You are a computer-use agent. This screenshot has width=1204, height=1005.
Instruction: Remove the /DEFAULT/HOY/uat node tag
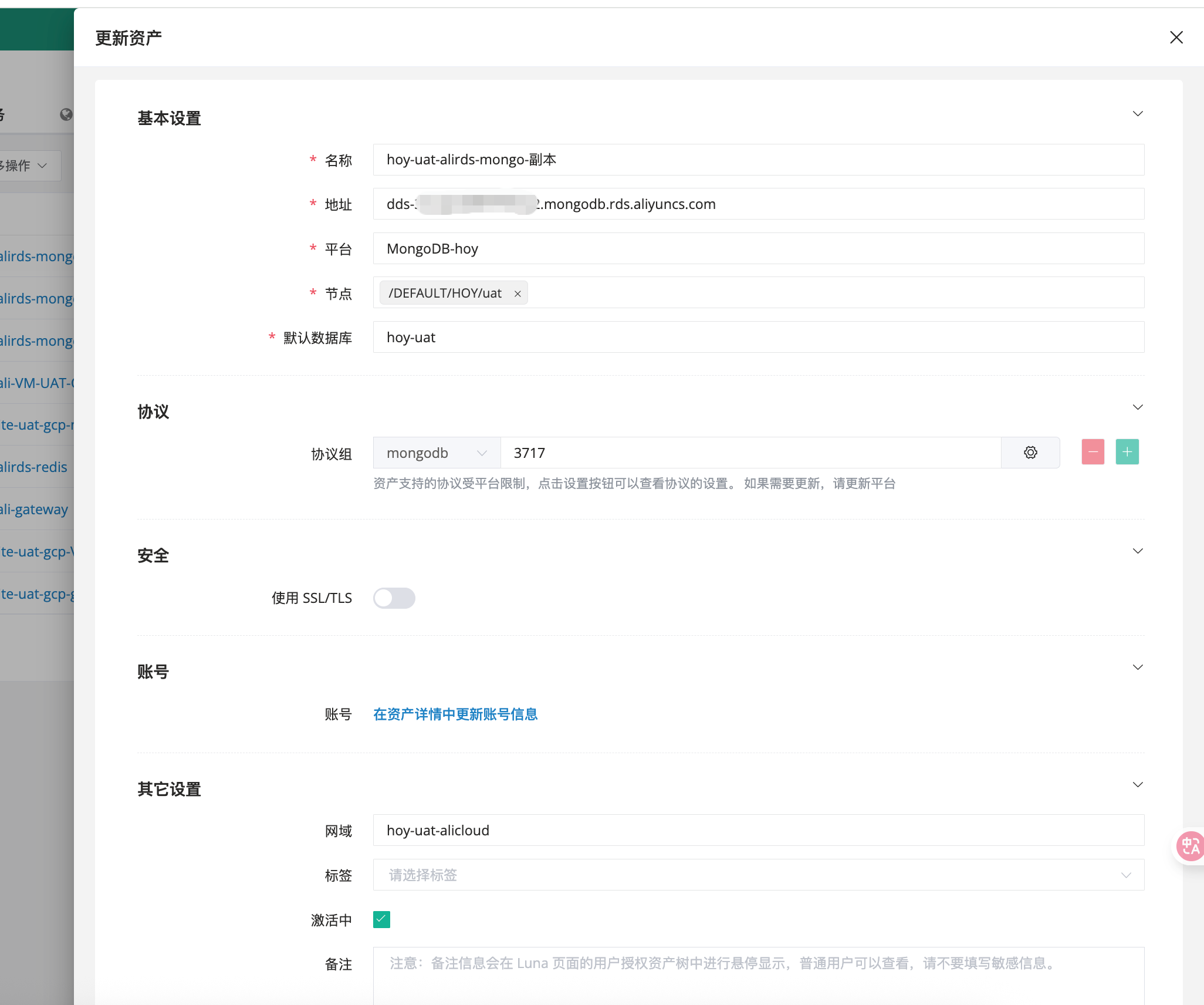click(518, 294)
